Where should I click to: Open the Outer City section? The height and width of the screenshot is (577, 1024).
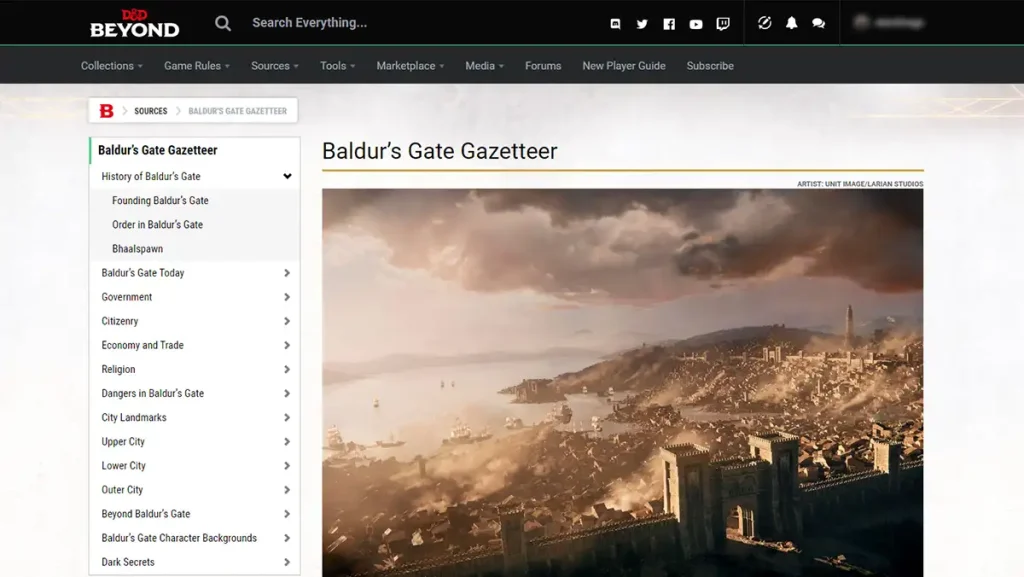click(122, 490)
